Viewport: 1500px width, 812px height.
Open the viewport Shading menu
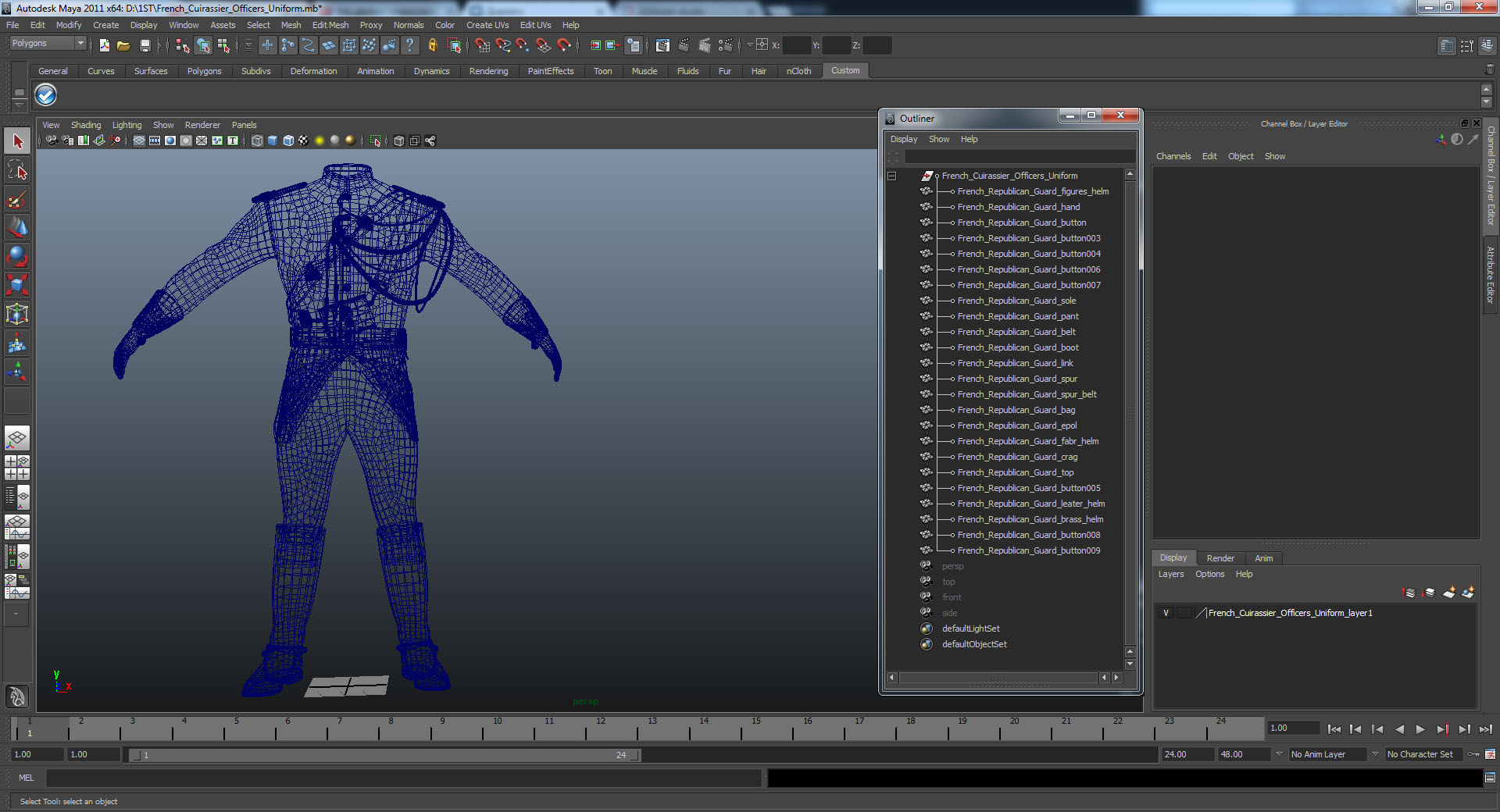(x=86, y=125)
